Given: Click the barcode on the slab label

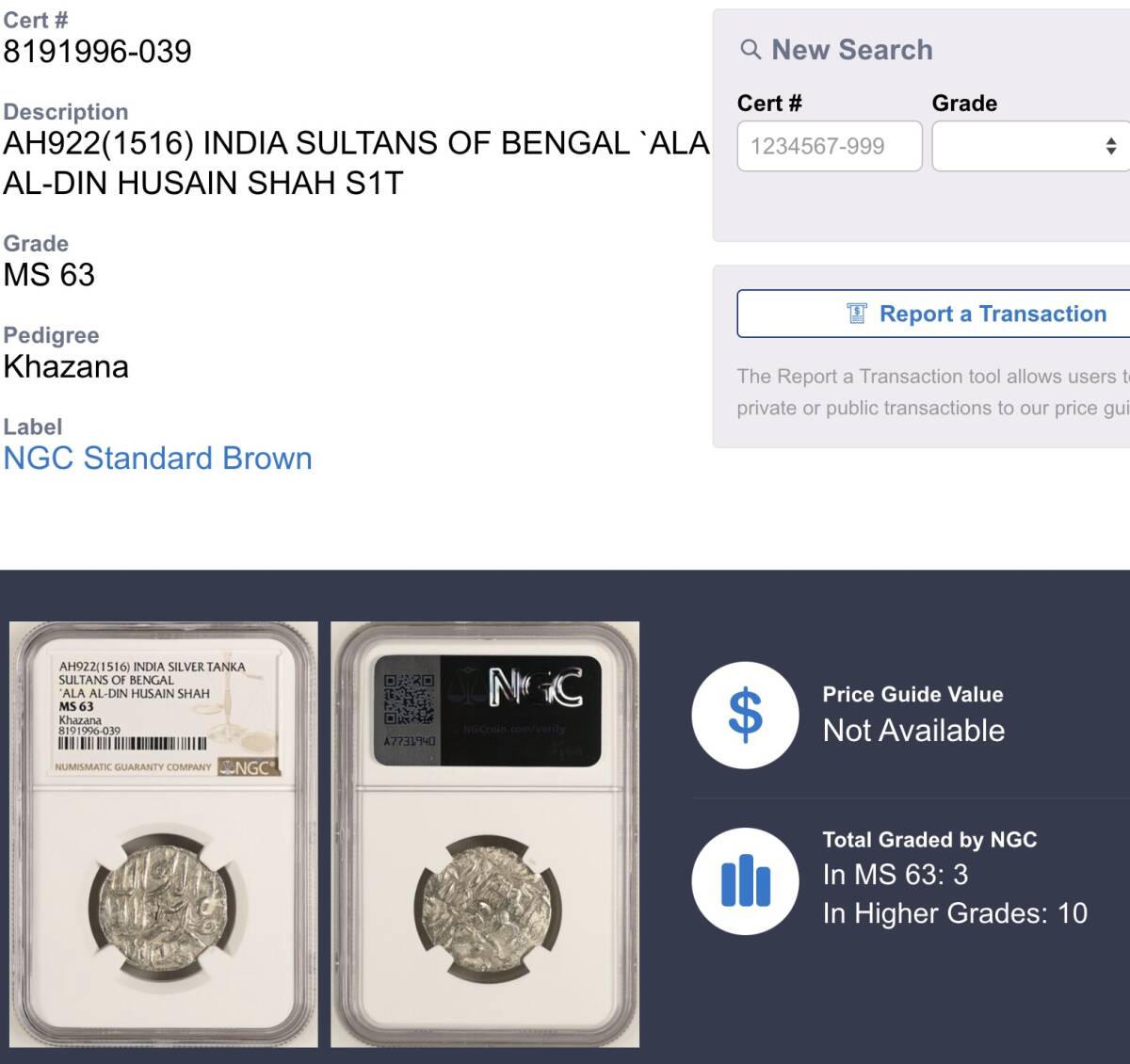Looking at the screenshot, I should 133,745.
